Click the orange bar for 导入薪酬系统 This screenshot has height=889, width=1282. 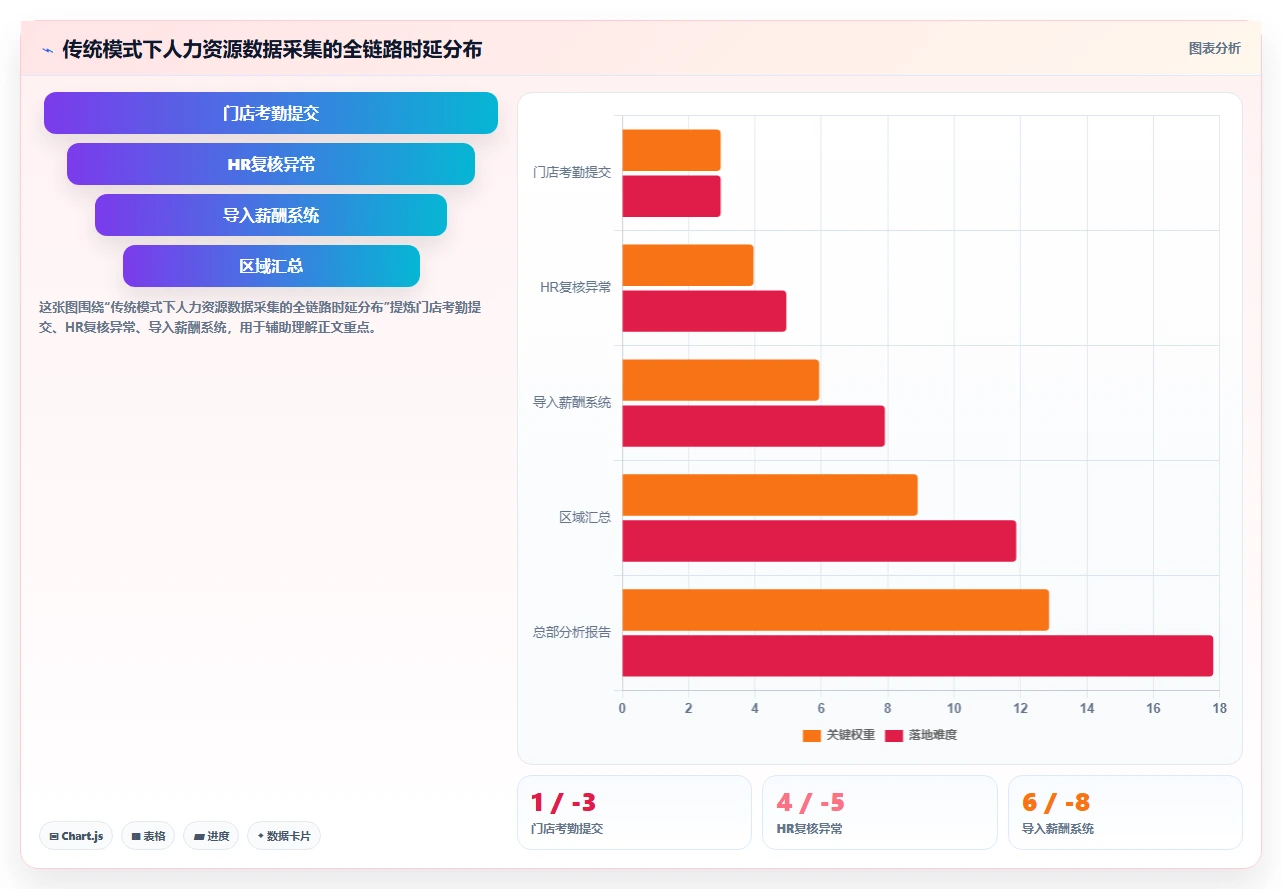tap(721, 380)
